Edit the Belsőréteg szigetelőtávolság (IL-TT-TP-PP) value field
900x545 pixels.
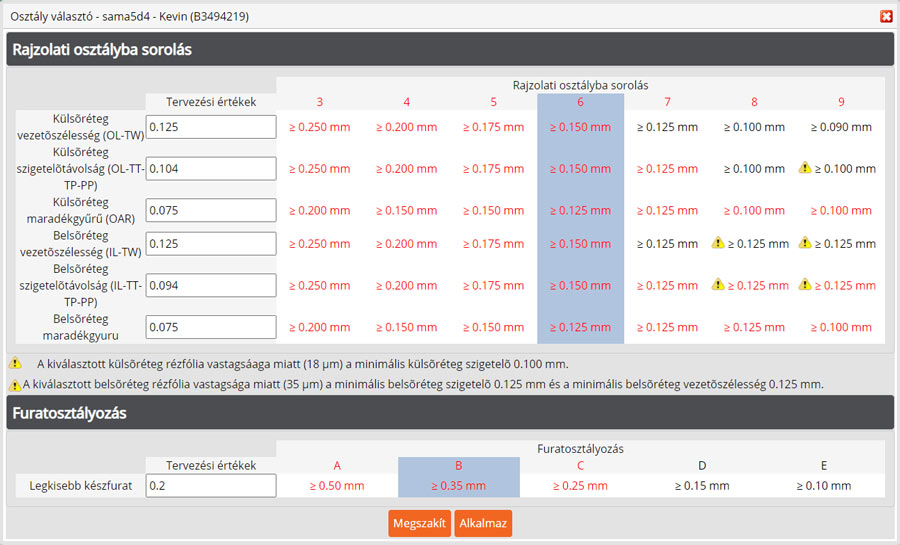(211, 285)
